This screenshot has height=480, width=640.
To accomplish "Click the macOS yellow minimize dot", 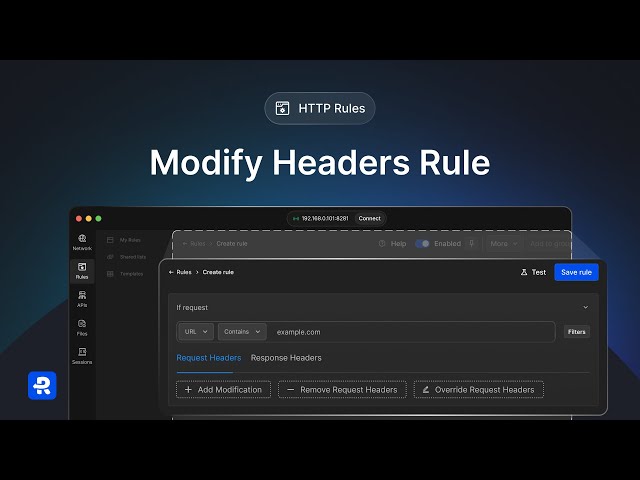I will (89, 219).
